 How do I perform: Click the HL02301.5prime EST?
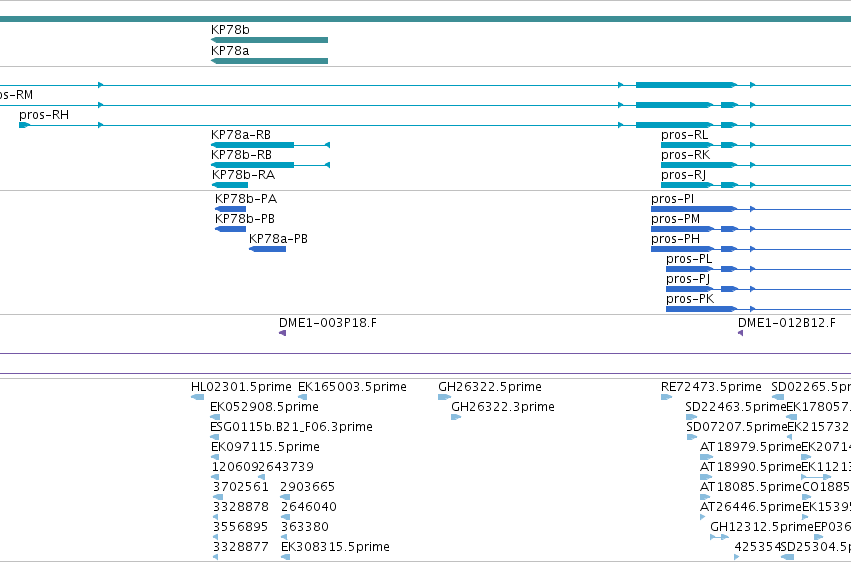click(198, 397)
